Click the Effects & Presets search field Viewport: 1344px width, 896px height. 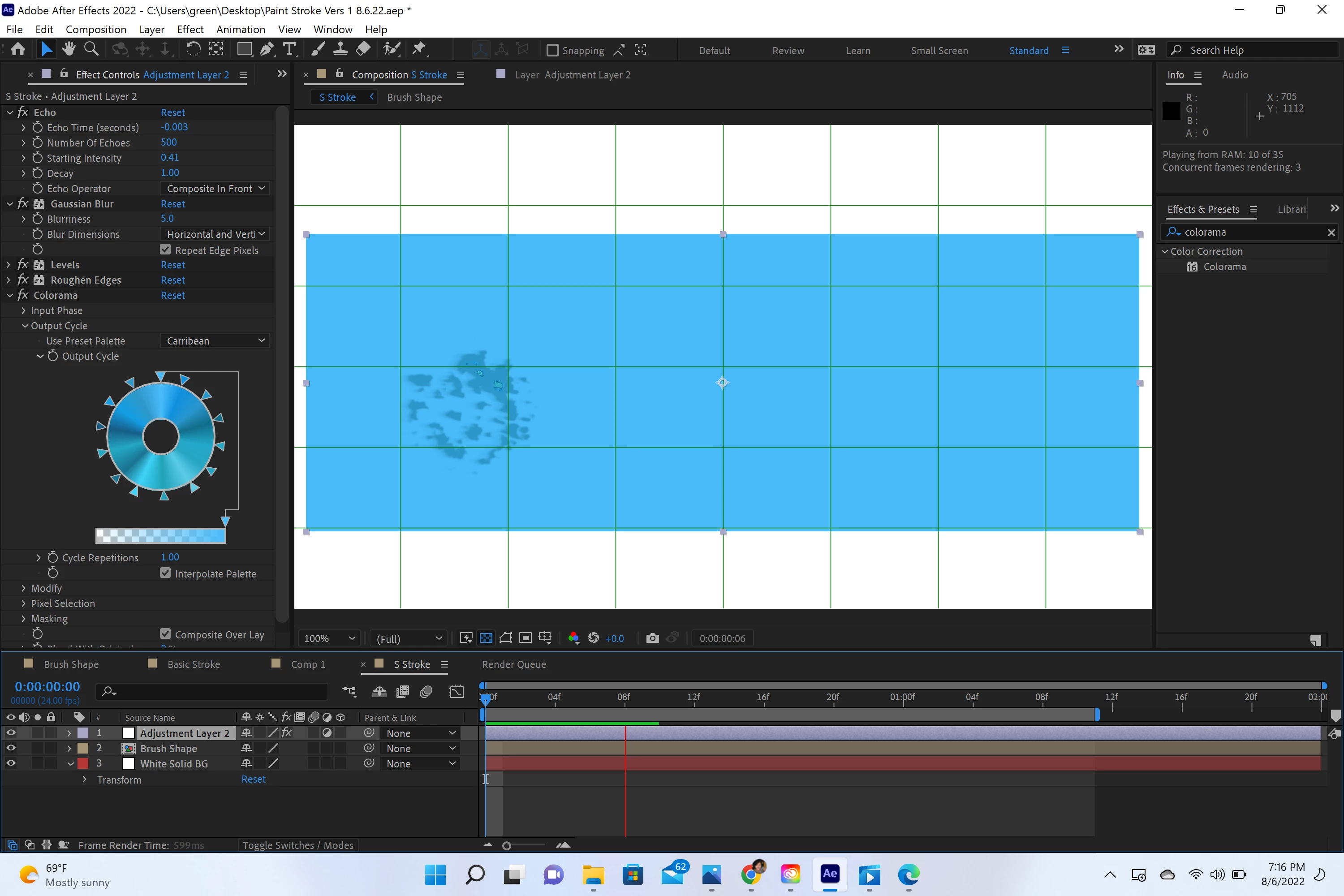[x=1251, y=232]
